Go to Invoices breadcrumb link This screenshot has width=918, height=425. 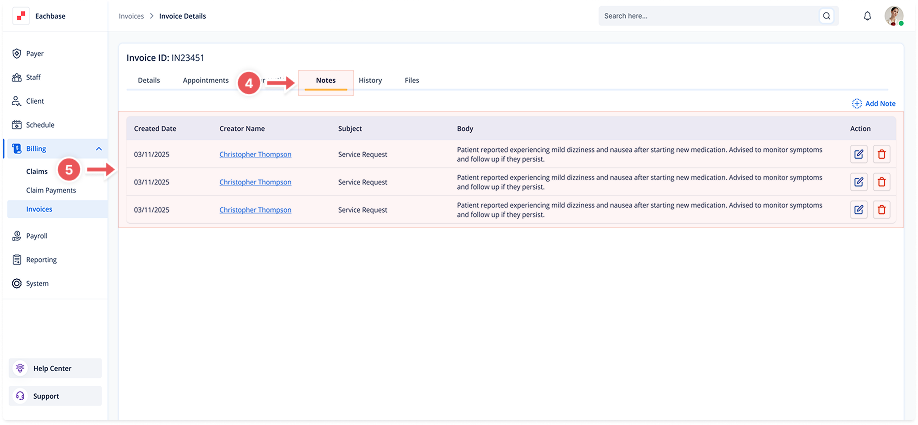131,16
